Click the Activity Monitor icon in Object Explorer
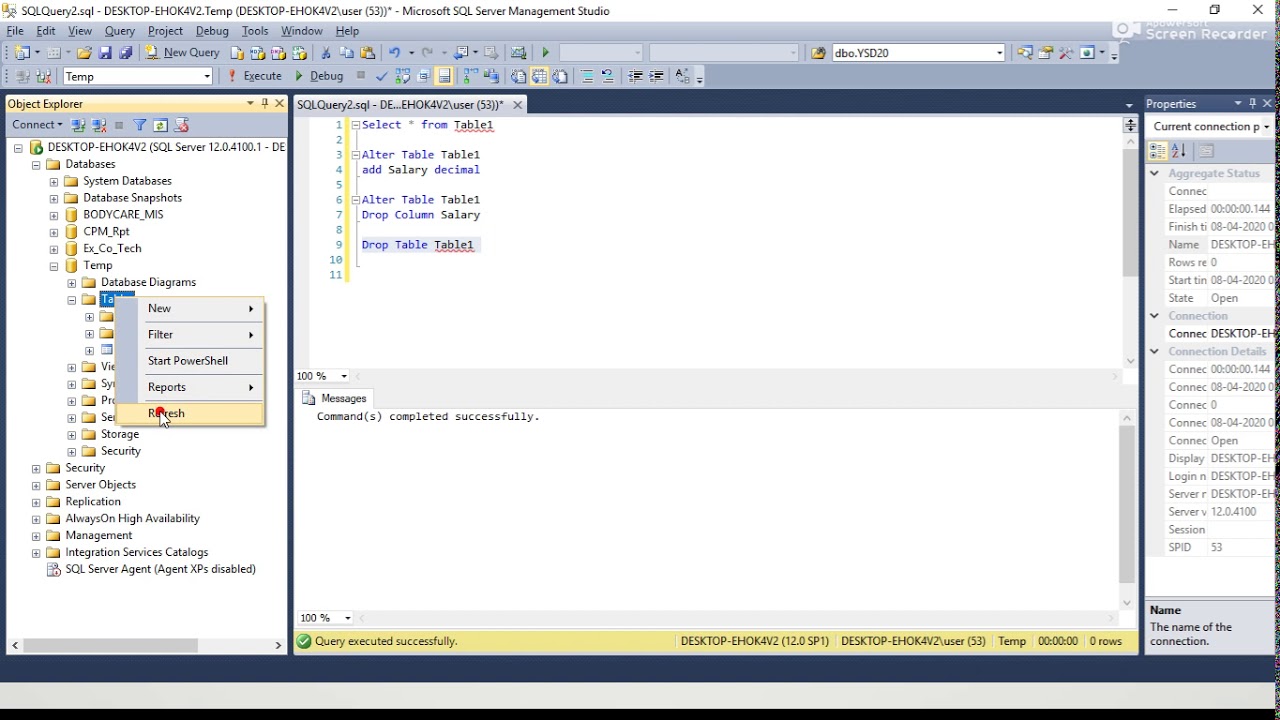Image resolution: width=1280 pixels, height=720 pixels. (181, 125)
